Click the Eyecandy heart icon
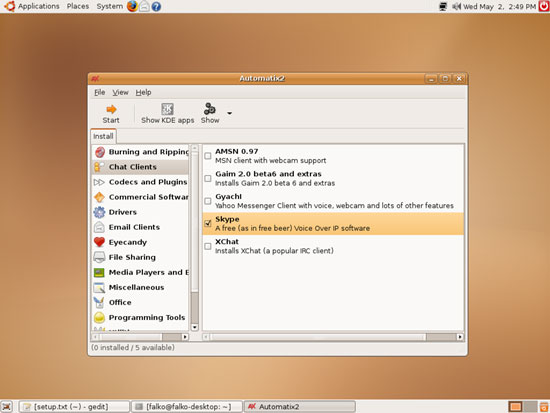This screenshot has width=550, height=413. pyautogui.click(x=99, y=242)
